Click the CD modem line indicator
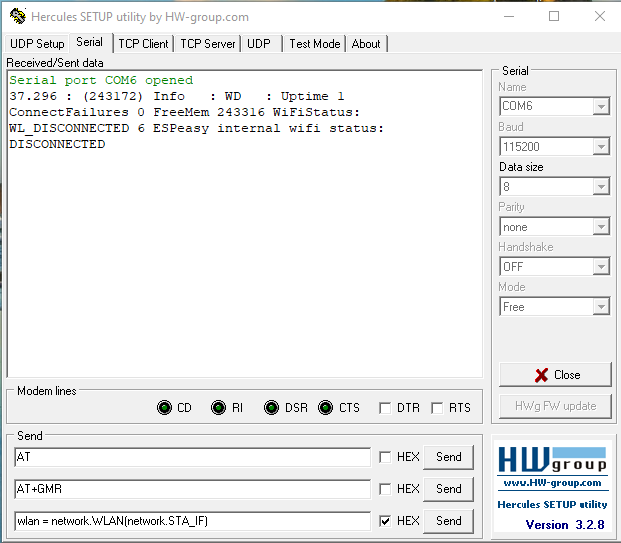 (164, 408)
